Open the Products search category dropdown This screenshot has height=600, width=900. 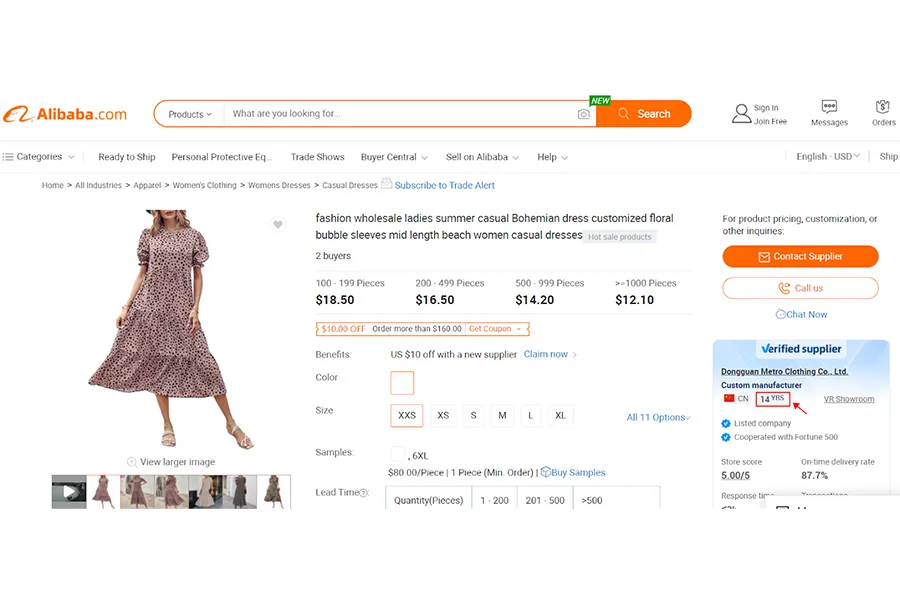tap(189, 114)
